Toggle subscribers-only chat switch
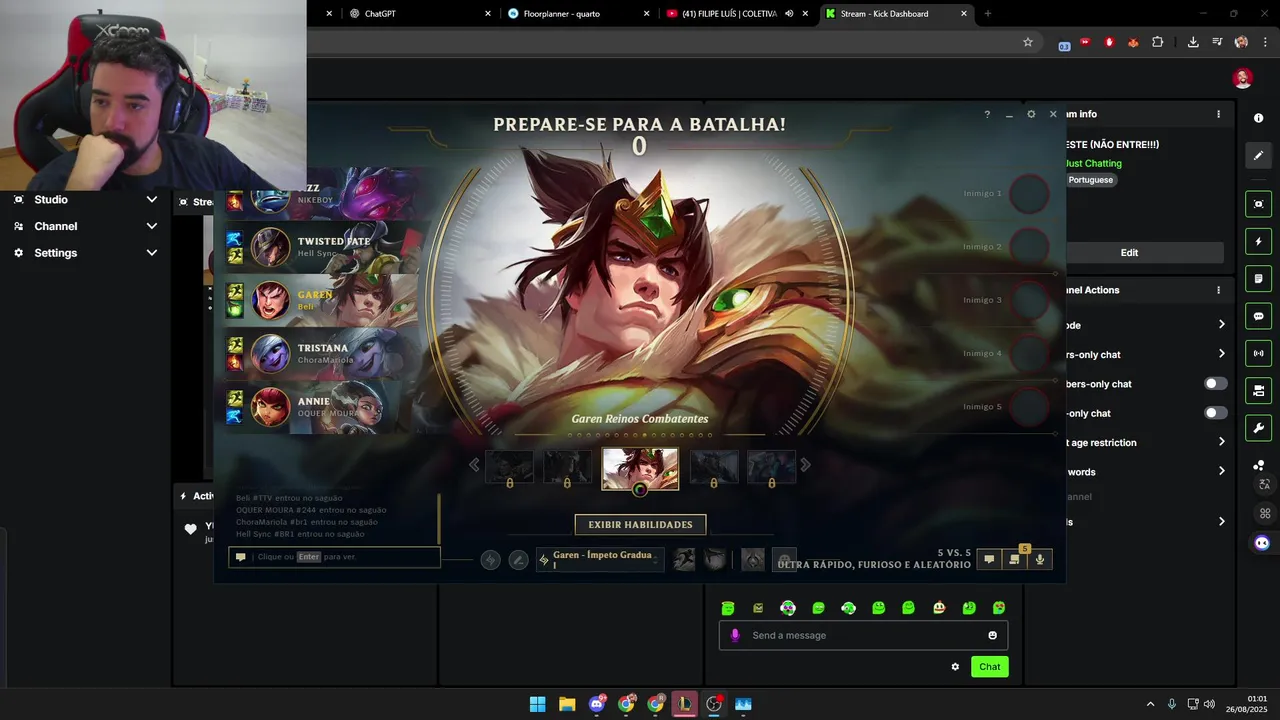The height and width of the screenshot is (720, 1280). tap(1215, 384)
